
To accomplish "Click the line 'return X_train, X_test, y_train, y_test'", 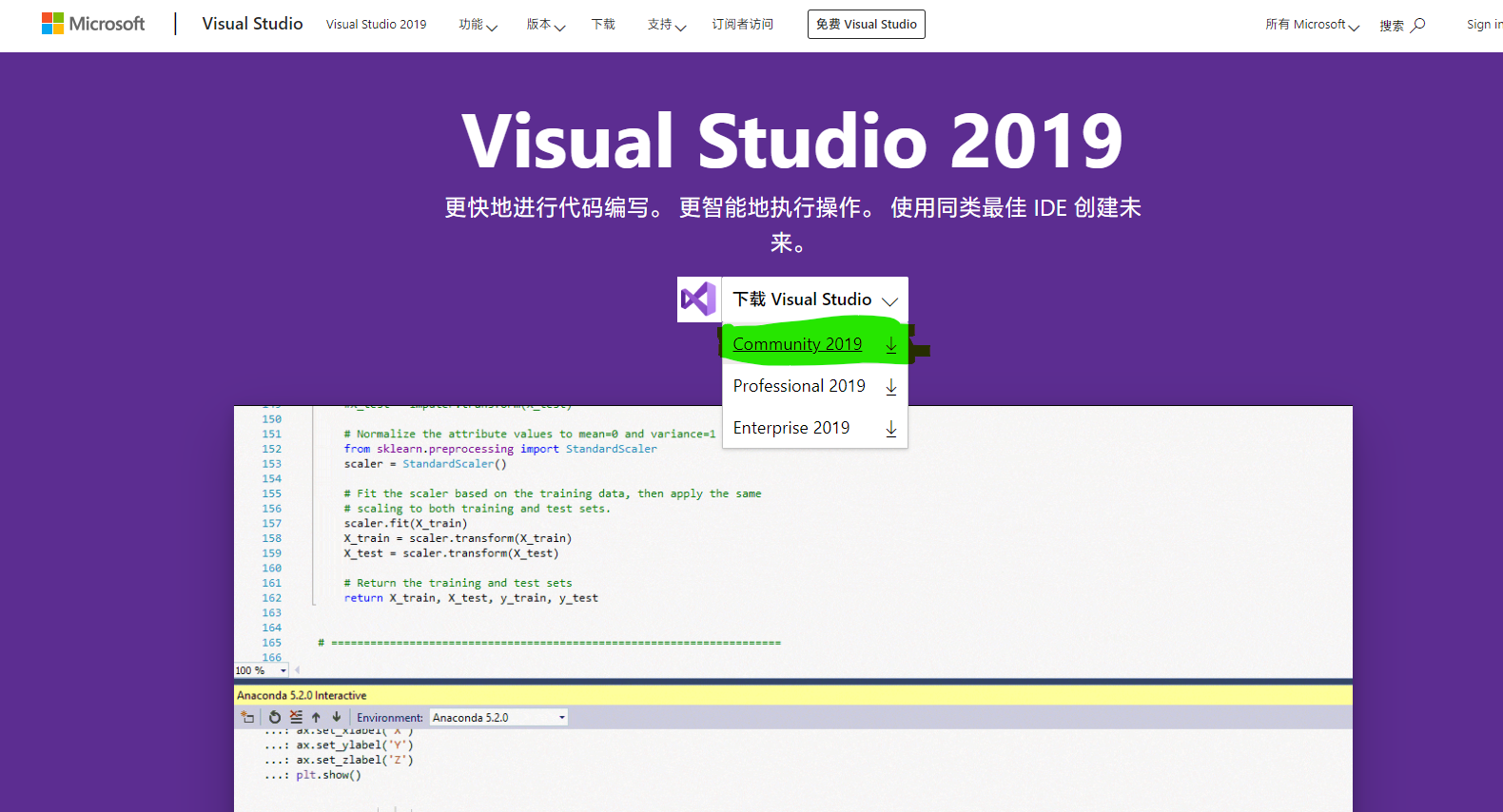I will (x=471, y=598).
